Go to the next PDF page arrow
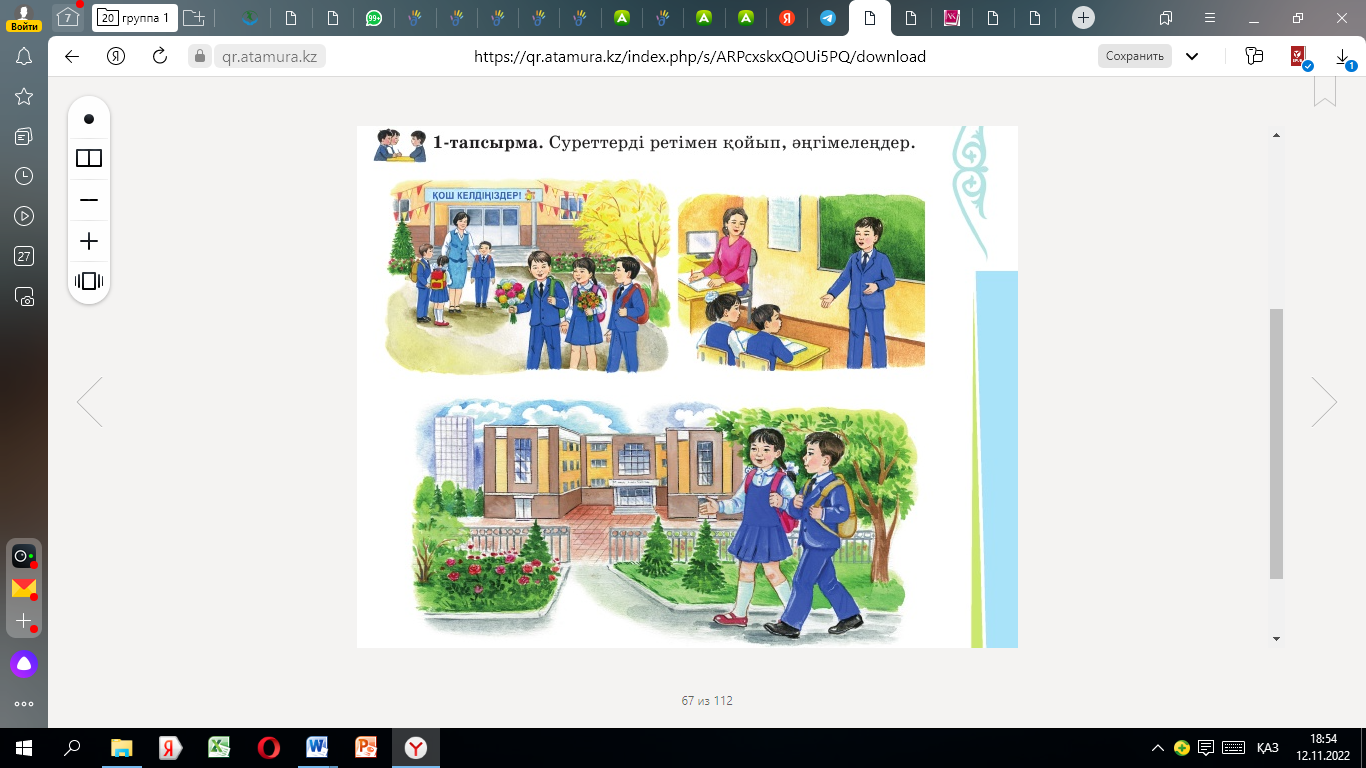The height and width of the screenshot is (768, 1366). click(x=1324, y=402)
